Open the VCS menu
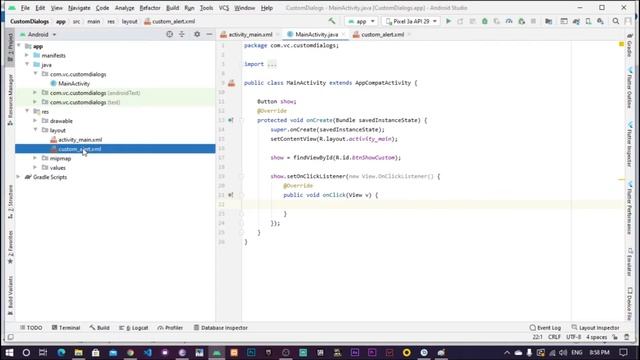 (x=224, y=8)
